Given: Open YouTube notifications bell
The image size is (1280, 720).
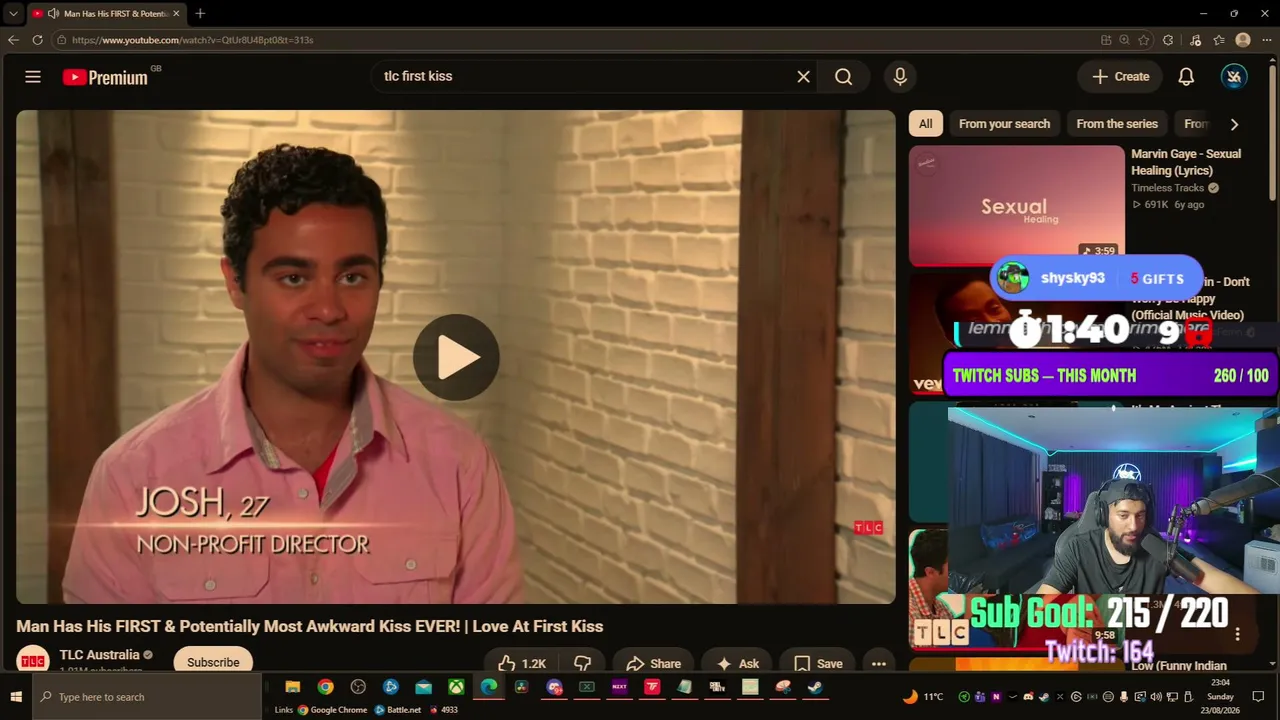Looking at the screenshot, I should 1186,77.
